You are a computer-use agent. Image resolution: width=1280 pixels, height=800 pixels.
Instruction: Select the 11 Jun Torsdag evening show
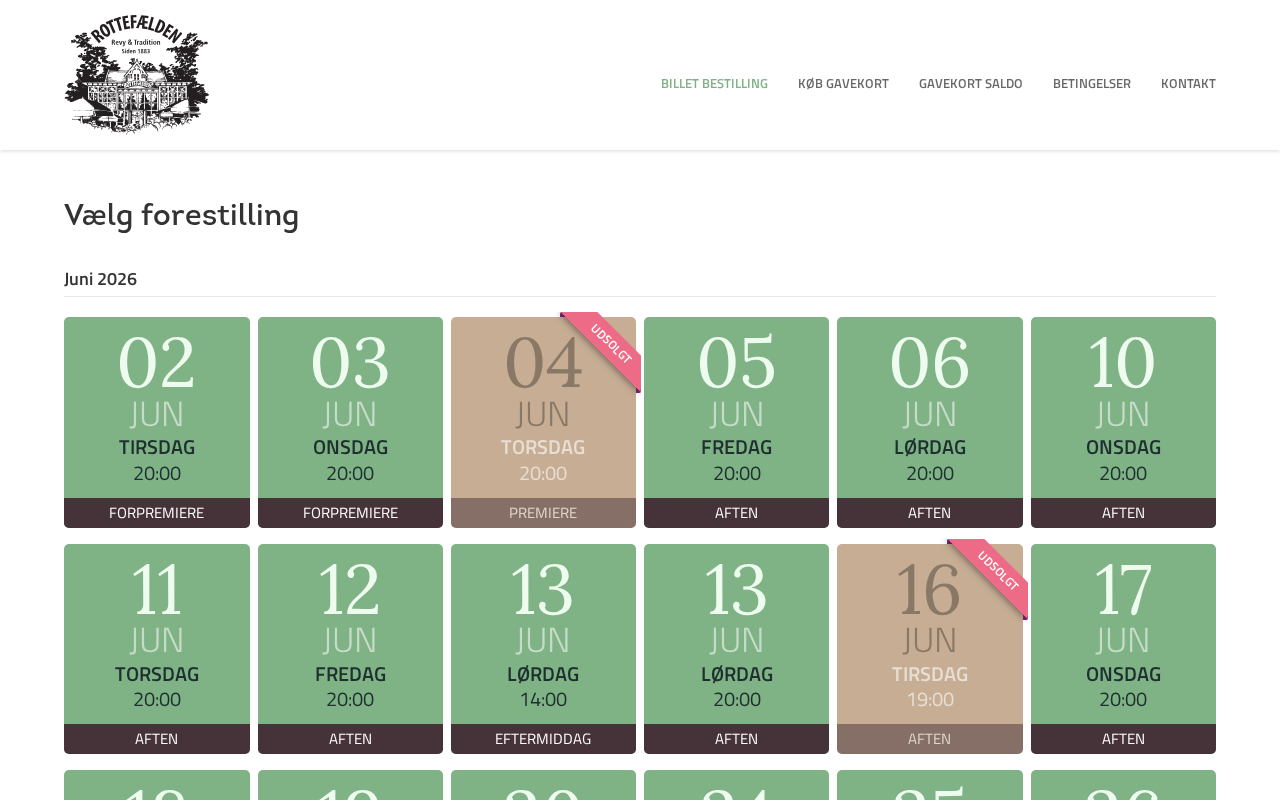[x=157, y=649]
